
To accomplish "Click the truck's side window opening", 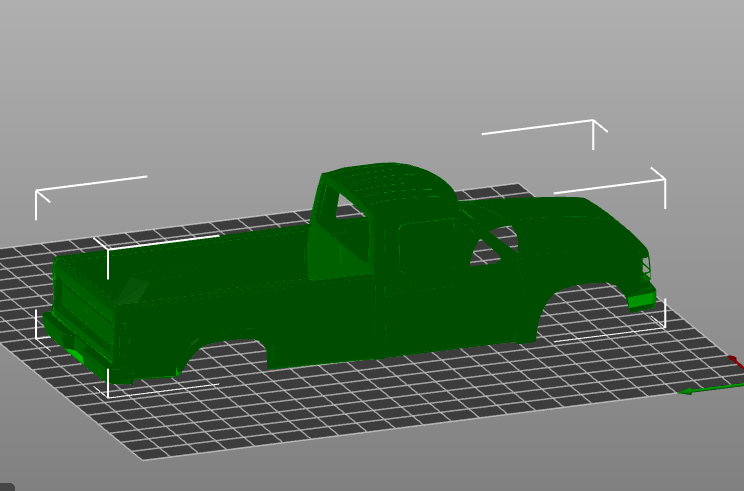I will (432, 246).
